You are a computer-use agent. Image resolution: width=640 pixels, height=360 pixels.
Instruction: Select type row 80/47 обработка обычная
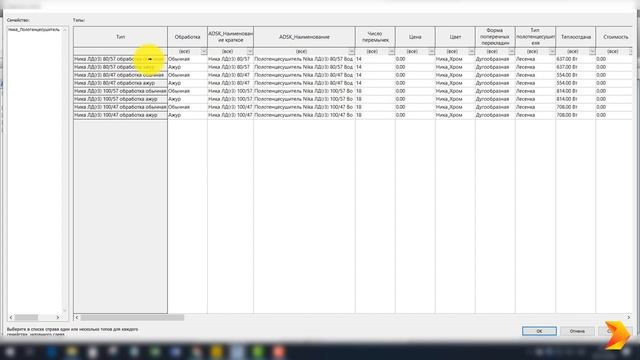point(120,75)
